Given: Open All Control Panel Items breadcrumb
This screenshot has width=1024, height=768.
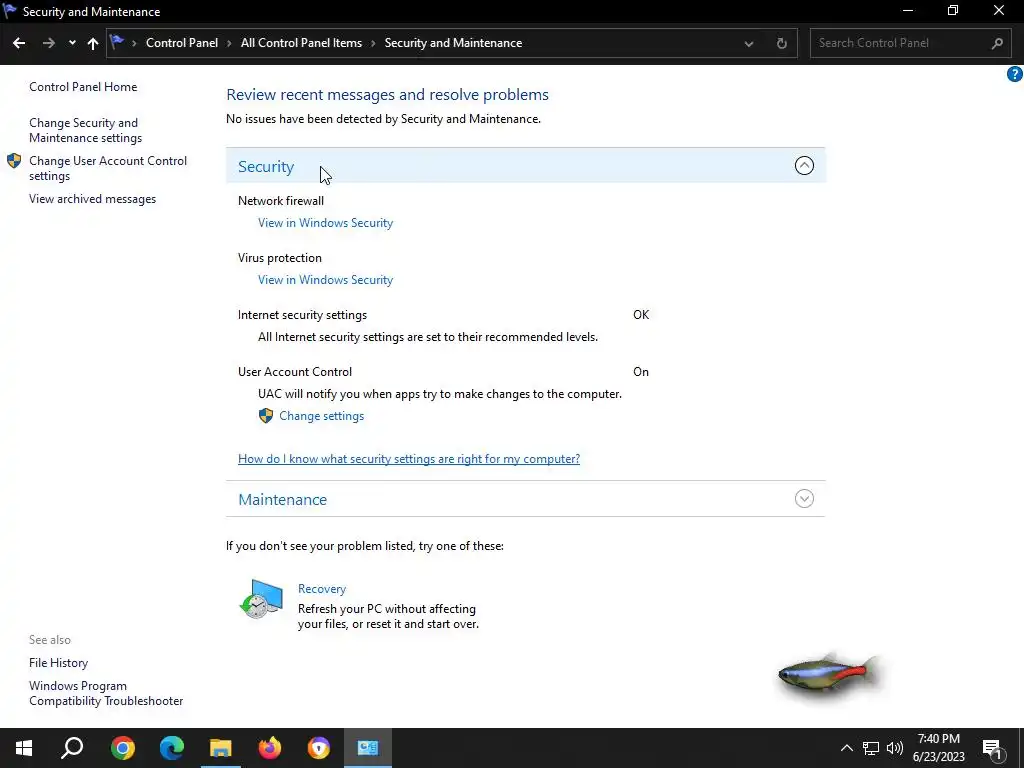Looking at the screenshot, I should (301, 42).
